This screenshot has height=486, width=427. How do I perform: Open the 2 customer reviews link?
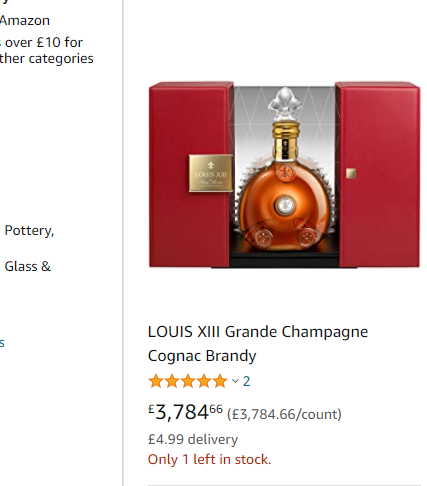(246, 381)
